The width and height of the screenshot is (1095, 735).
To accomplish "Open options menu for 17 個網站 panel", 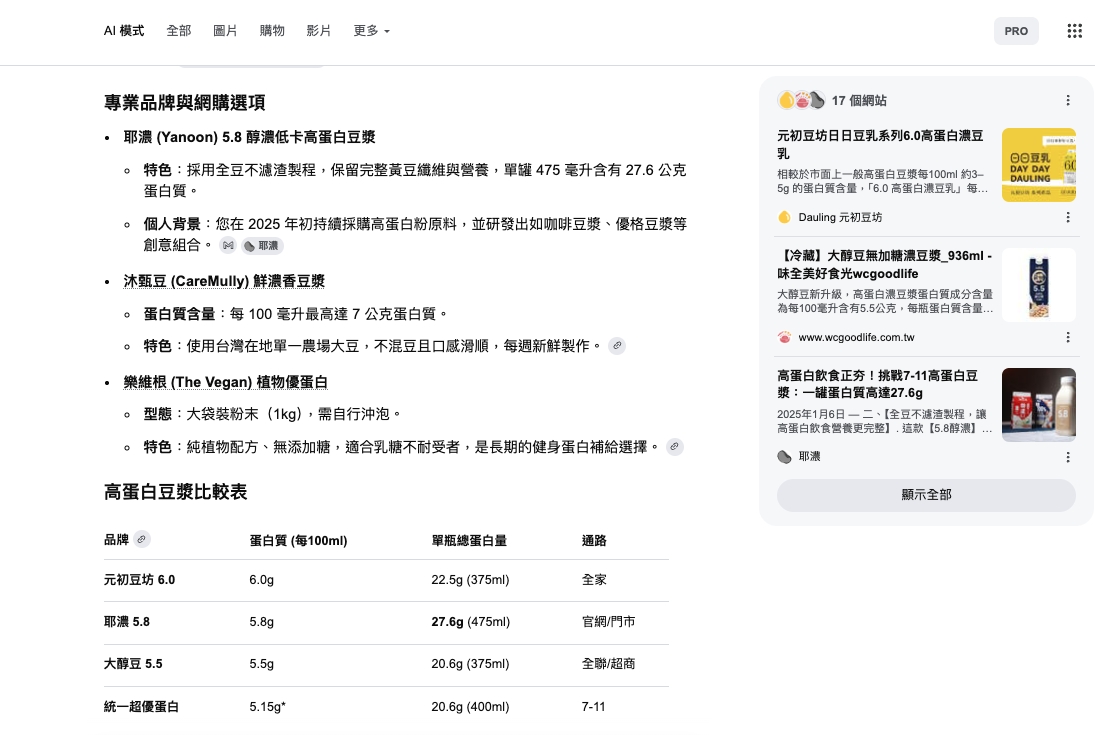I will pyautogui.click(x=1068, y=101).
